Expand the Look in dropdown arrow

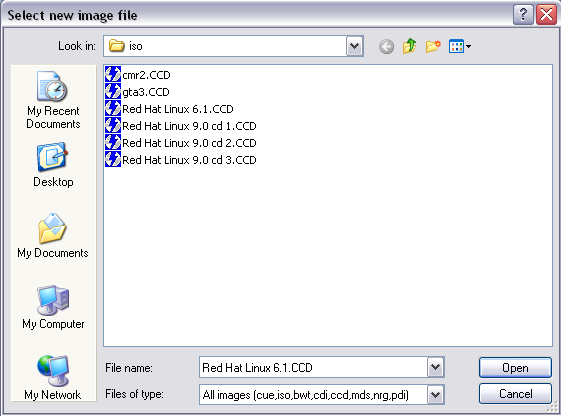pyautogui.click(x=355, y=46)
